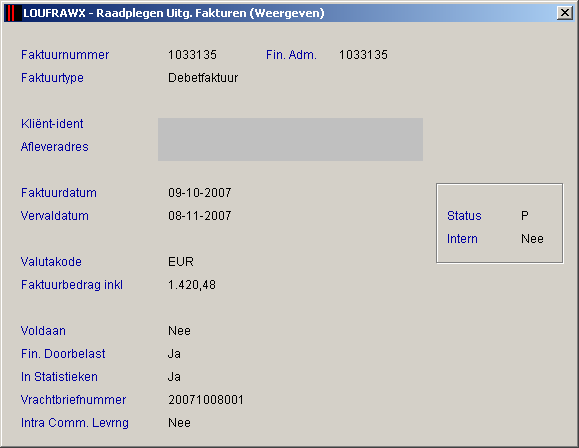Close the LOUFRAWX invoice window
579x448 pixels.
[565, 13]
